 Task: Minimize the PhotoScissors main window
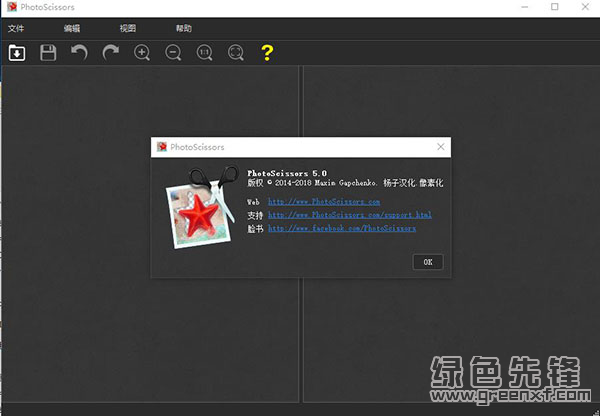tap(525, 7)
